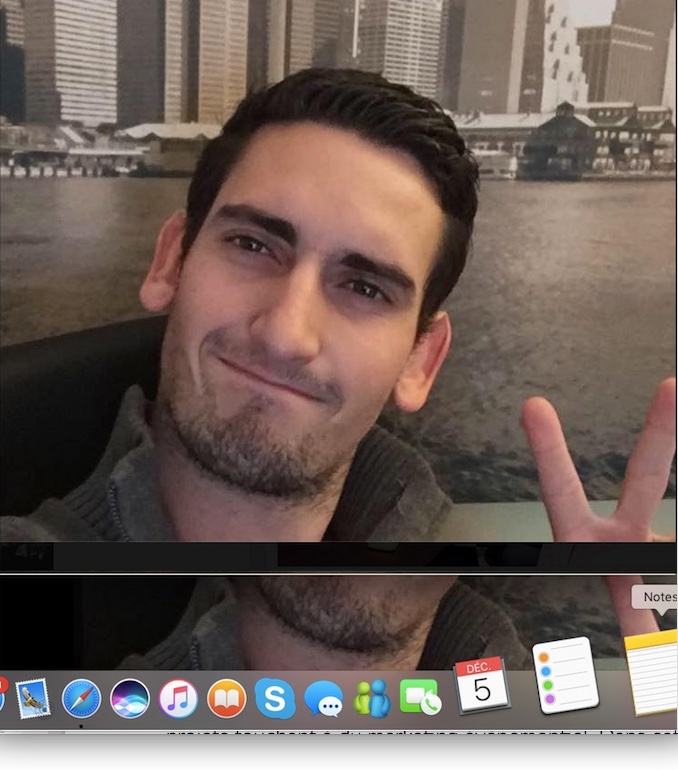Open the Messages app
This screenshot has height=770, width=678.
(x=324, y=698)
